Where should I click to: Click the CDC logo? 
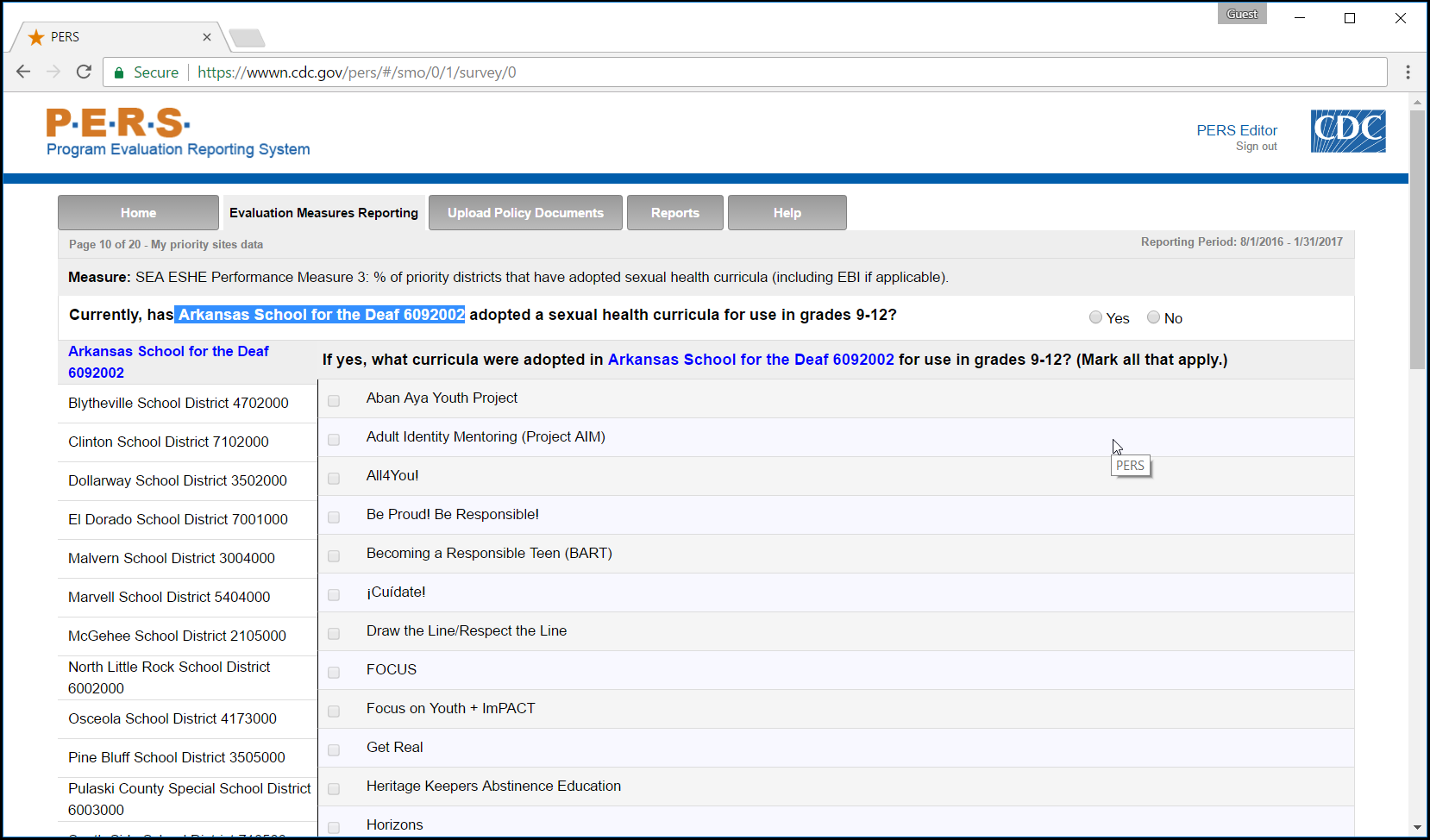1347,131
